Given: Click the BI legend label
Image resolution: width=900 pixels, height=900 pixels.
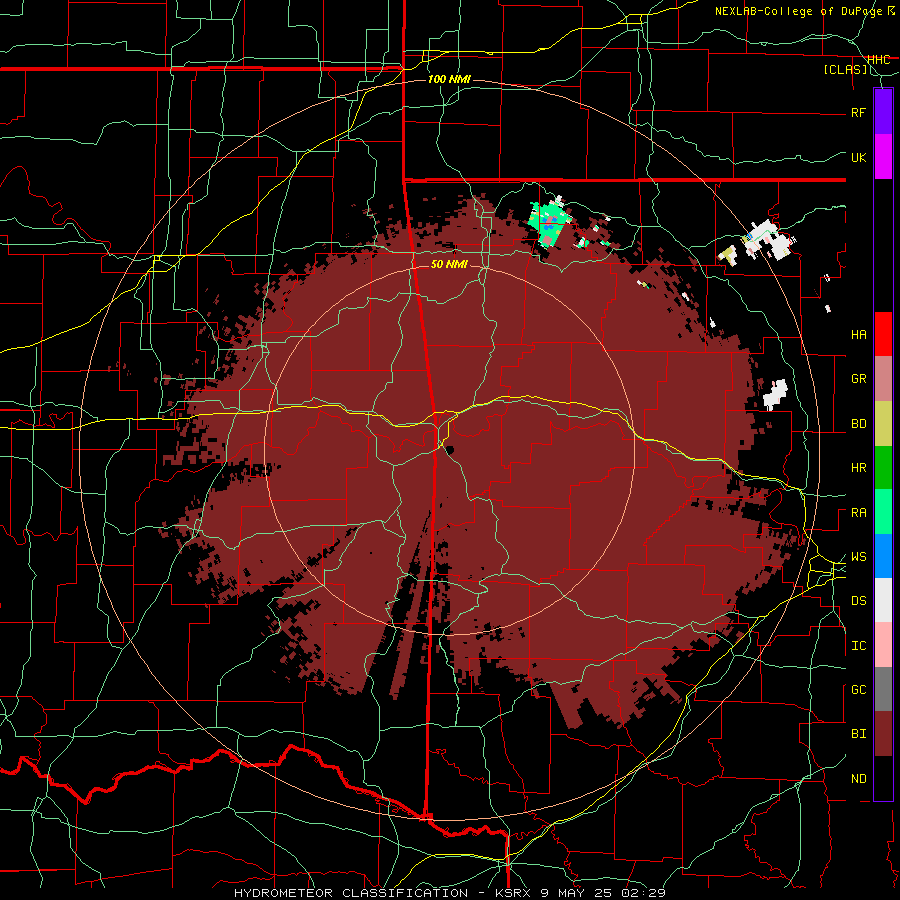Looking at the screenshot, I should pyautogui.click(x=858, y=734).
